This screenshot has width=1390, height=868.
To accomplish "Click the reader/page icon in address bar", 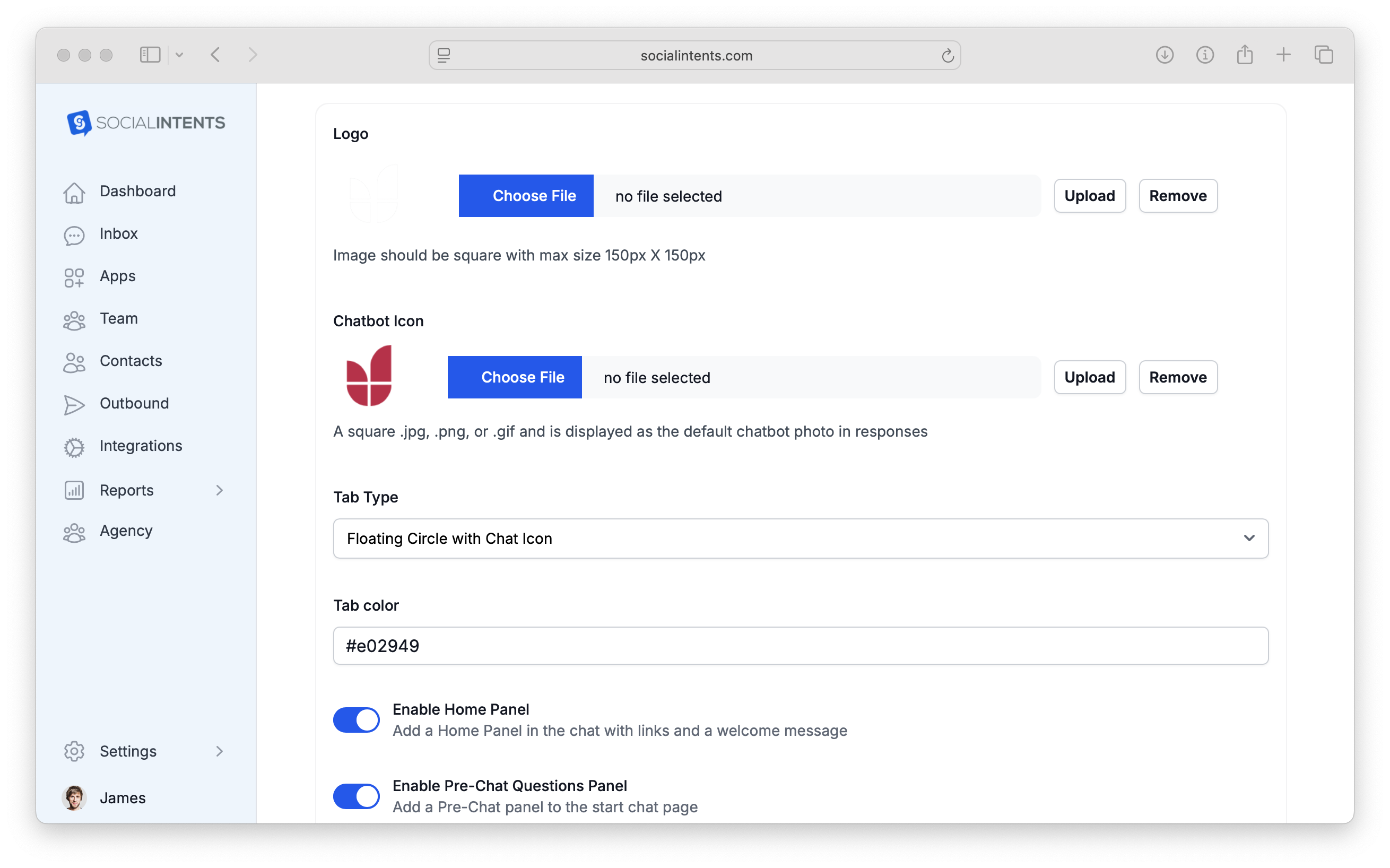I will (x=444, y=55).
